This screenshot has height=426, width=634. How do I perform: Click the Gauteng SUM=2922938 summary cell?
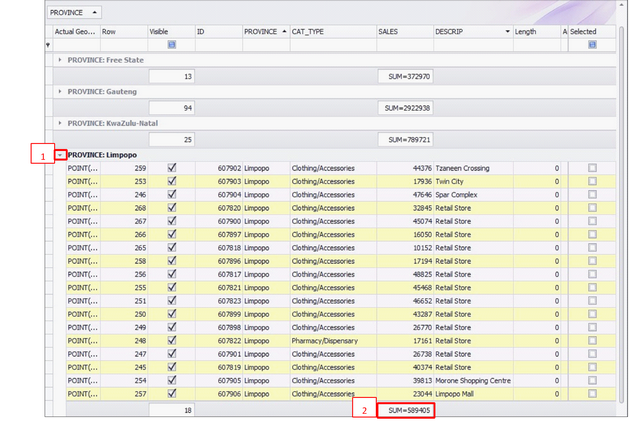[405, 107]
